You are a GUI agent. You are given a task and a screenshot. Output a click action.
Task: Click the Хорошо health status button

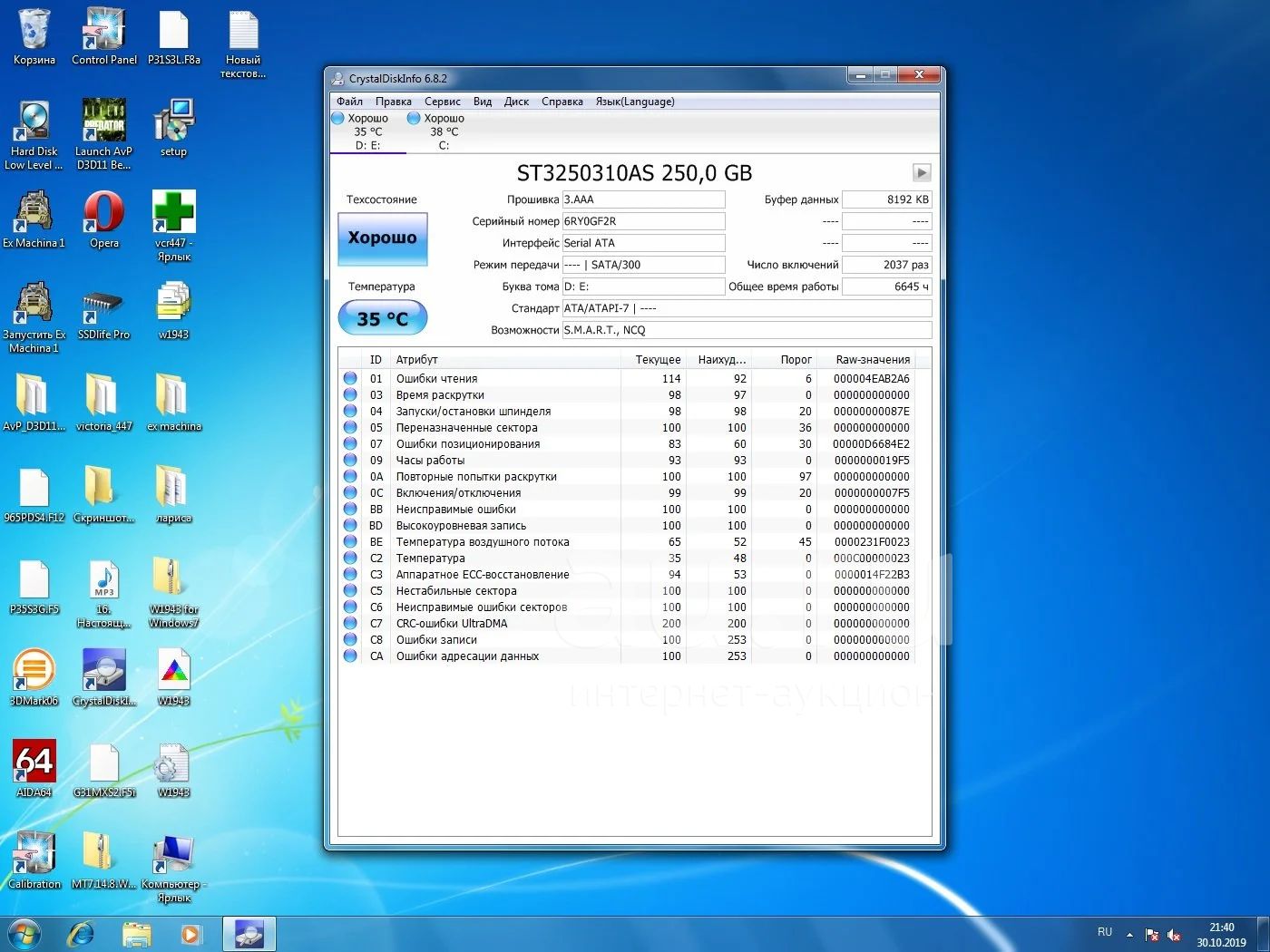pyautogui.click(x=382, y=238)
